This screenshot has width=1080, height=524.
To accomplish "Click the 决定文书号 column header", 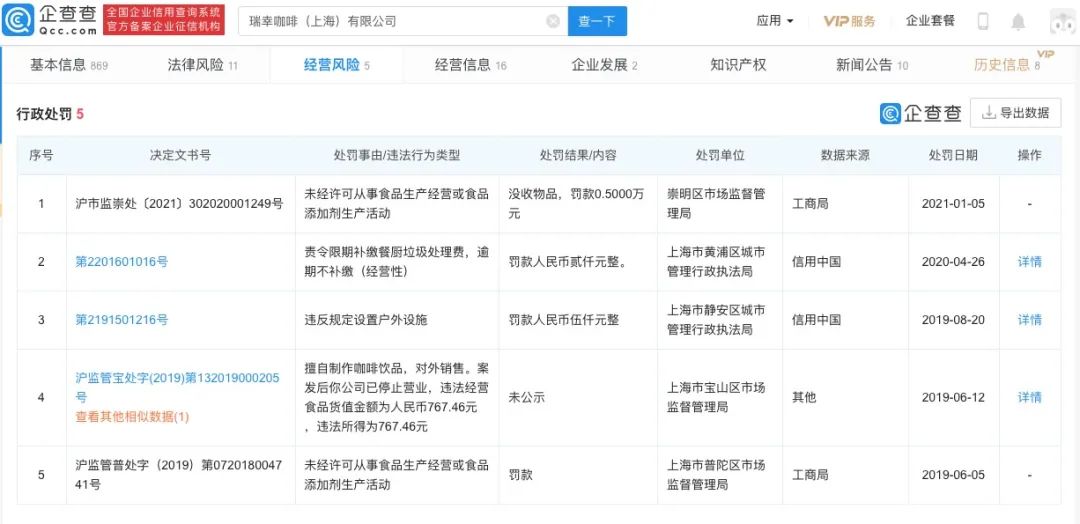I will 180,156.
